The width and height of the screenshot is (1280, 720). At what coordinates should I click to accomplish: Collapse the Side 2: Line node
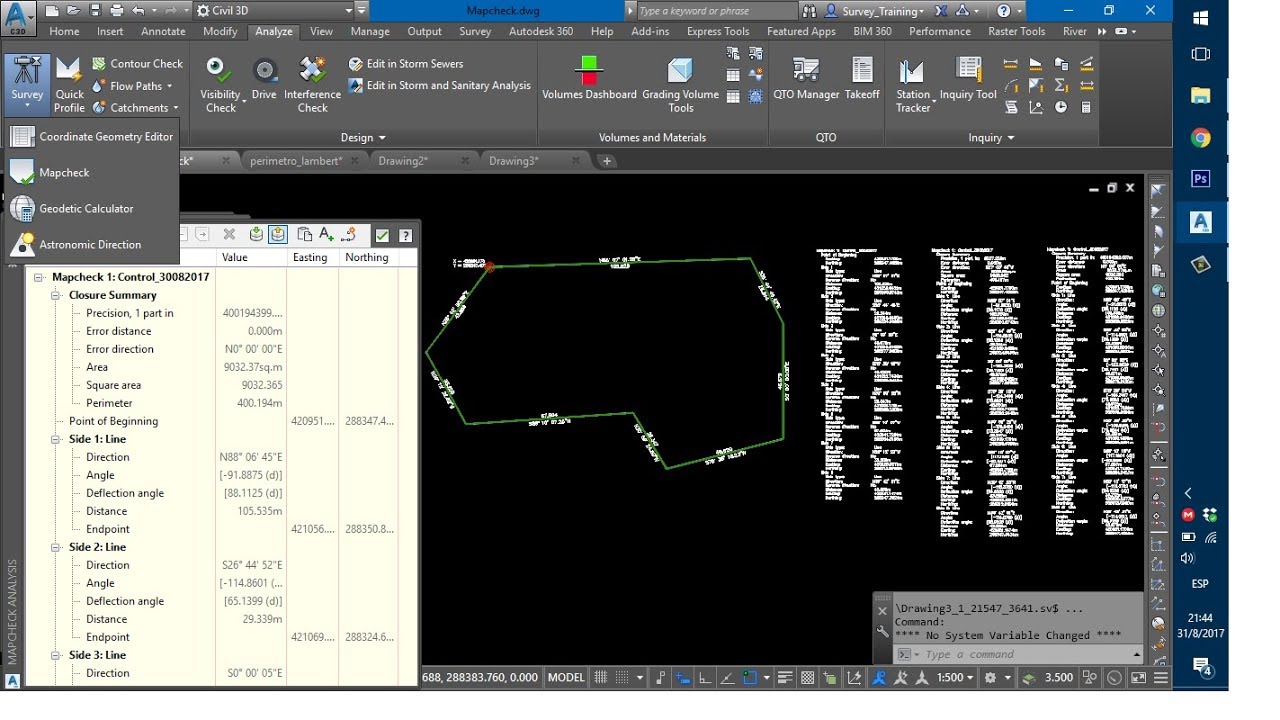point(57,547)
